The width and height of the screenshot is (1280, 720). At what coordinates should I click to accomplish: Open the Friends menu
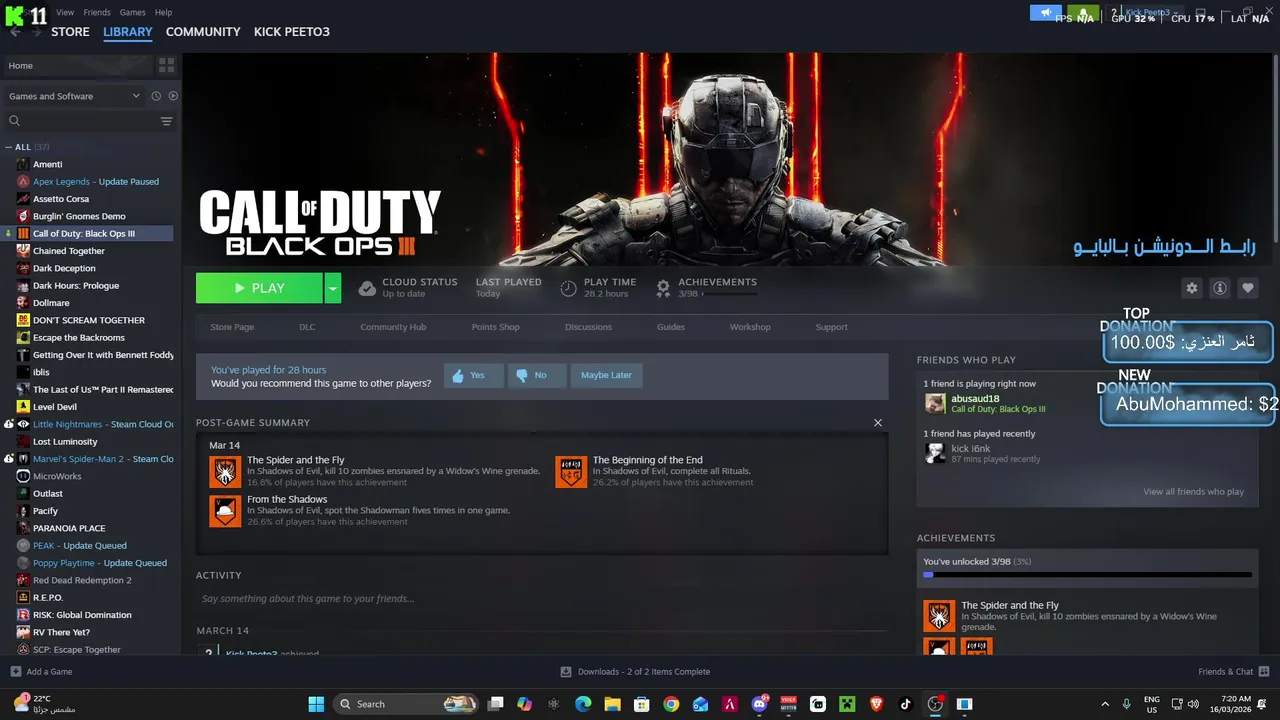(x=97, y=12)
